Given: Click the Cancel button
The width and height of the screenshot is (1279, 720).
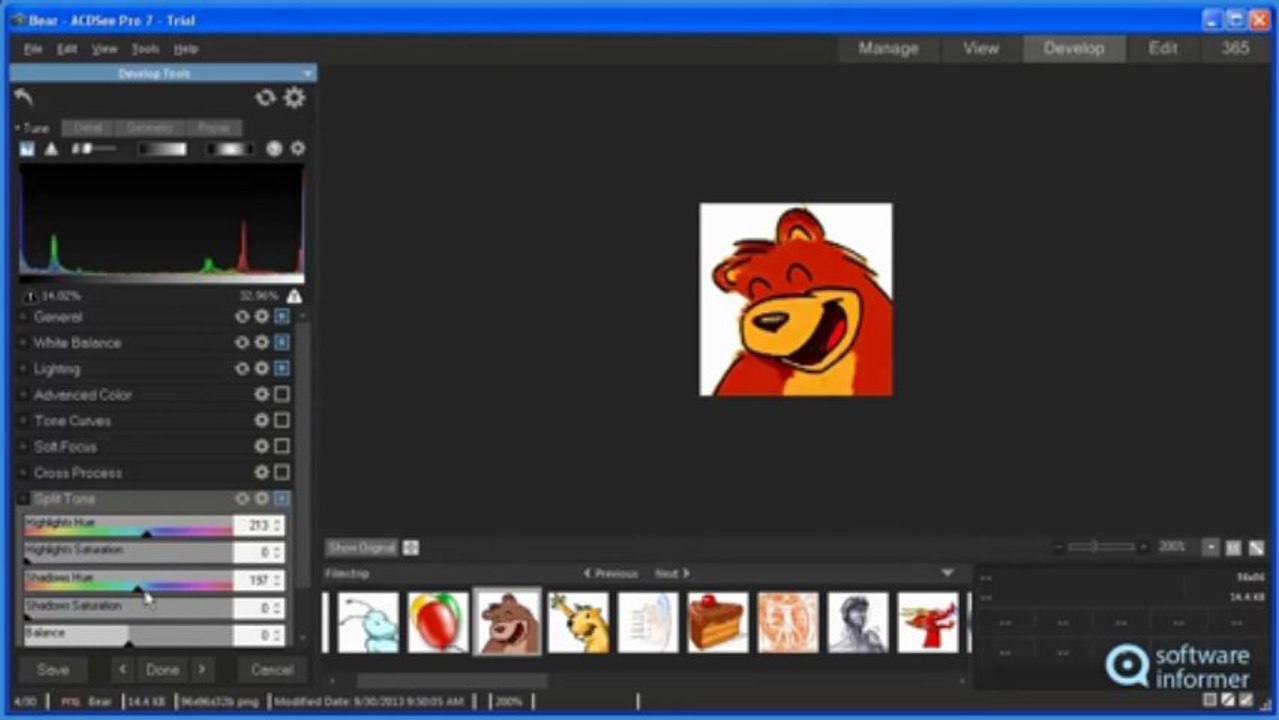Looking at the screenshot, I should (272, 670).
